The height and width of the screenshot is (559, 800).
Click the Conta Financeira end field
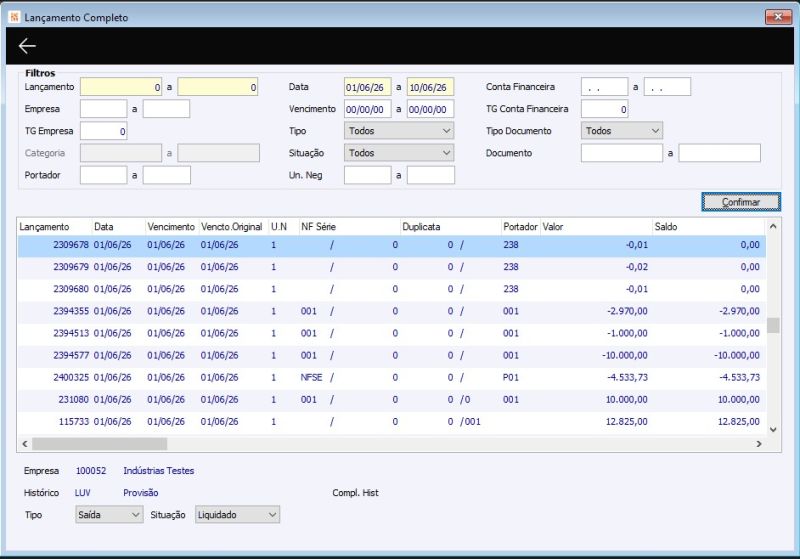click(667, 87)
